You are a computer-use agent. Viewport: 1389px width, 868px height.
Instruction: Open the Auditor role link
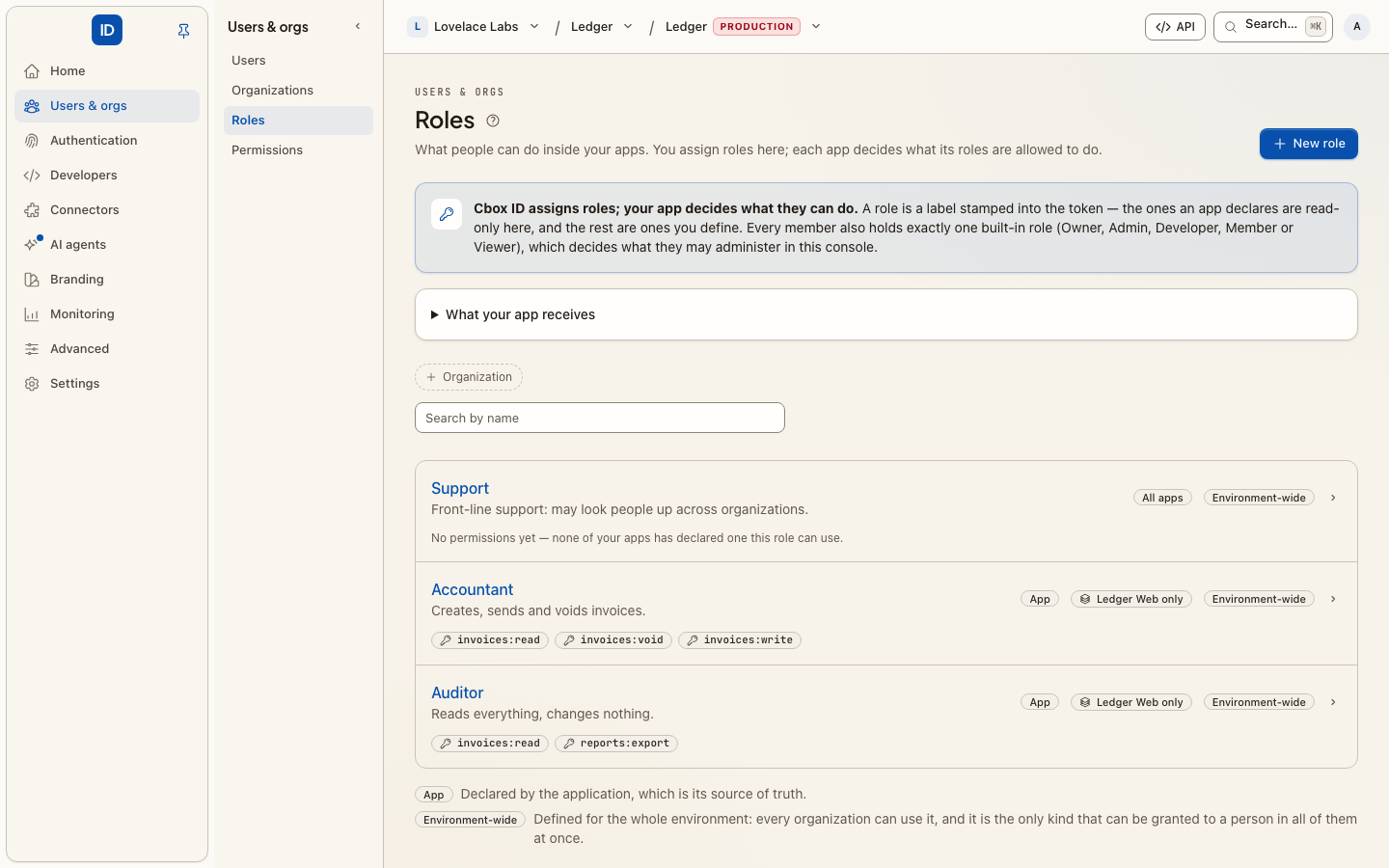(457, 693)
